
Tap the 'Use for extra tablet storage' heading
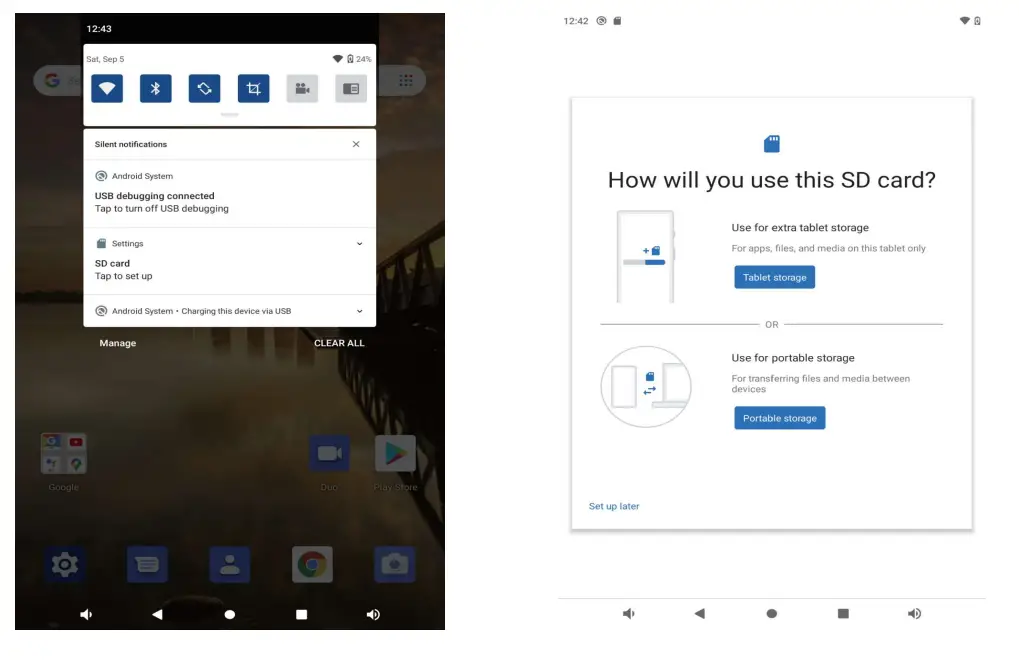pyautogui.click(x=800, y=228)
